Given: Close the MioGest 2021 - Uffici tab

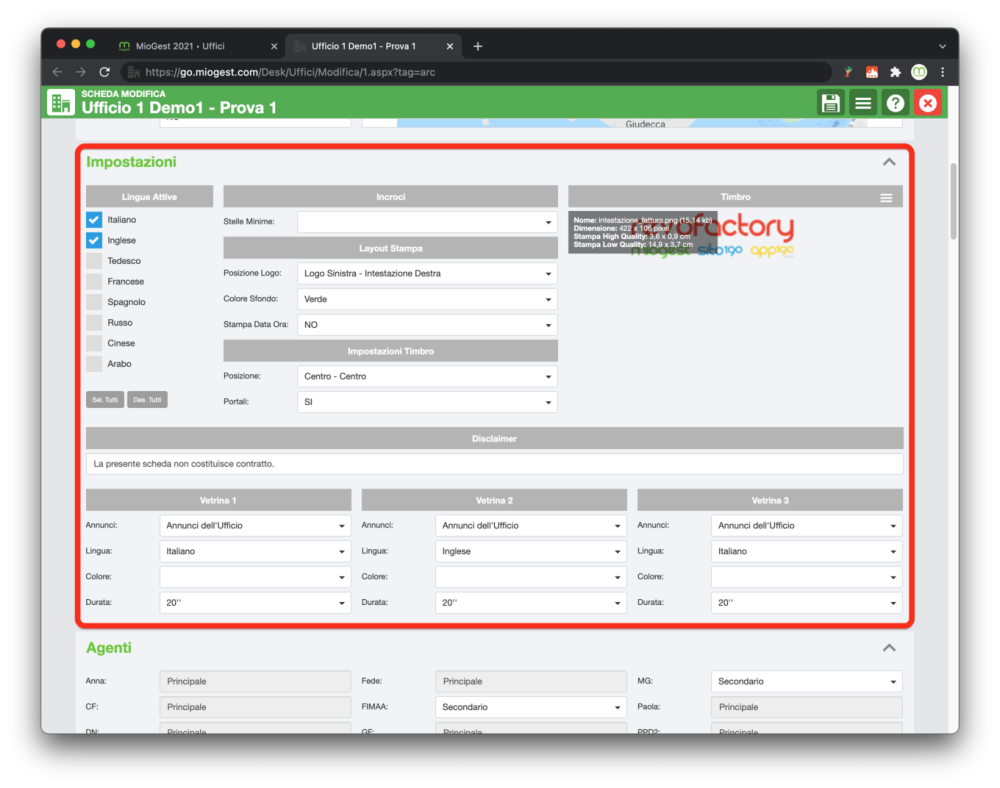Looking at the screenshot, I should pyautogui.click(x=274, y=46).
